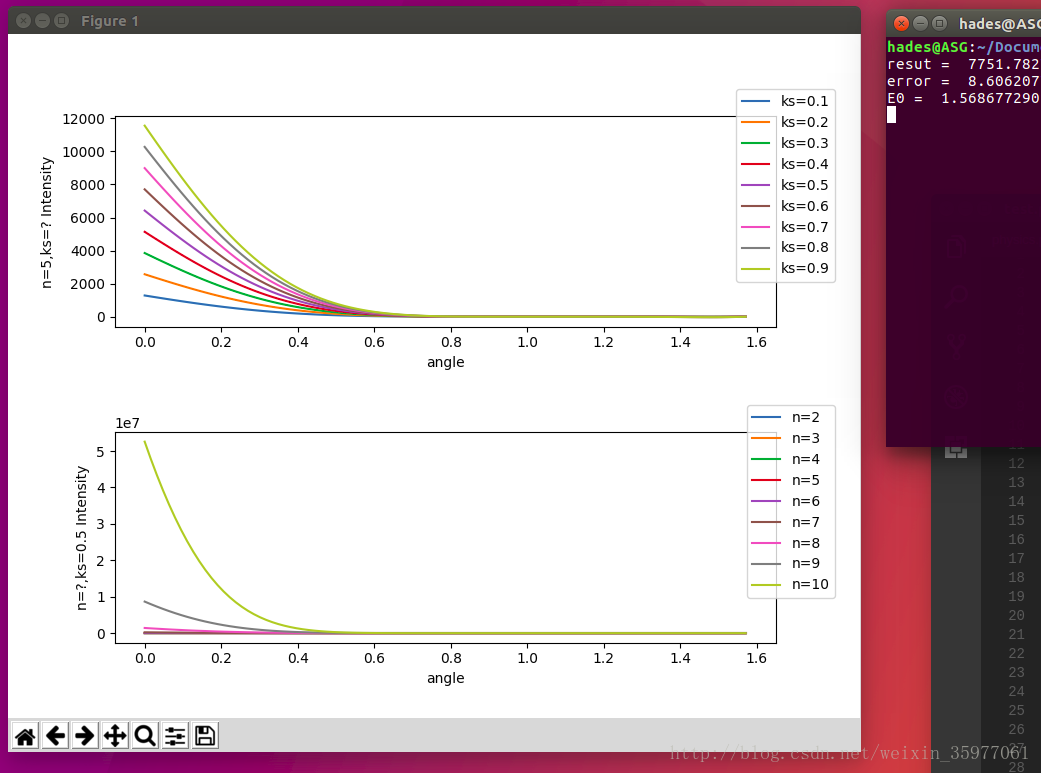Click the terminal cursor block
This screenshot has width=1041, height=773.
coord(892,115)
